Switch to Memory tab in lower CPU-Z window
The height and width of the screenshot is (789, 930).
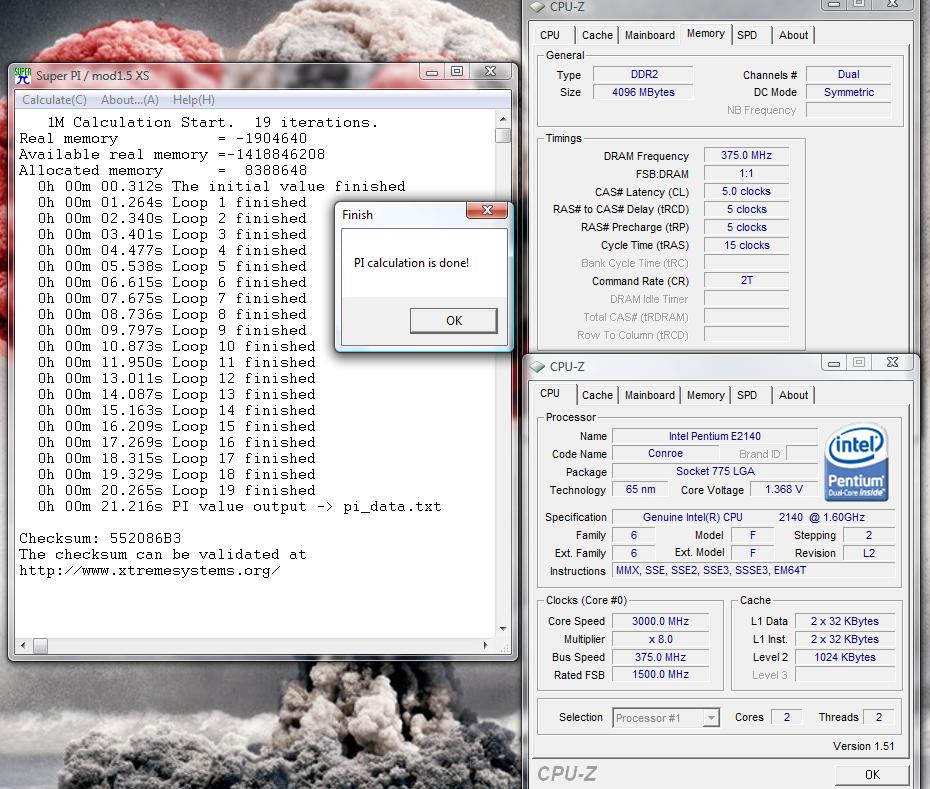click(x=705, y=395)
